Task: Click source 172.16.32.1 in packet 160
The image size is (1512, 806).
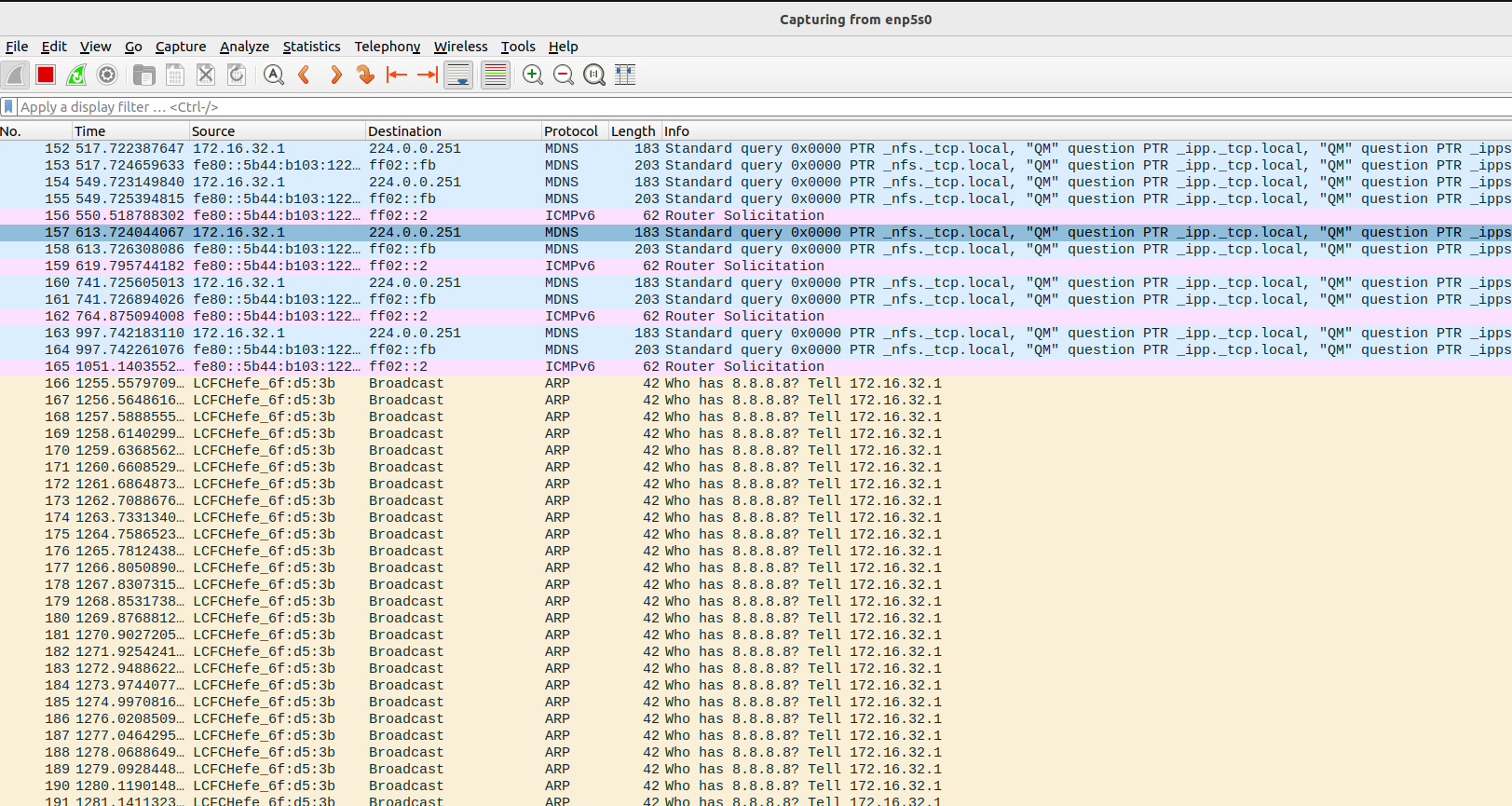Action: coord(239,282)
